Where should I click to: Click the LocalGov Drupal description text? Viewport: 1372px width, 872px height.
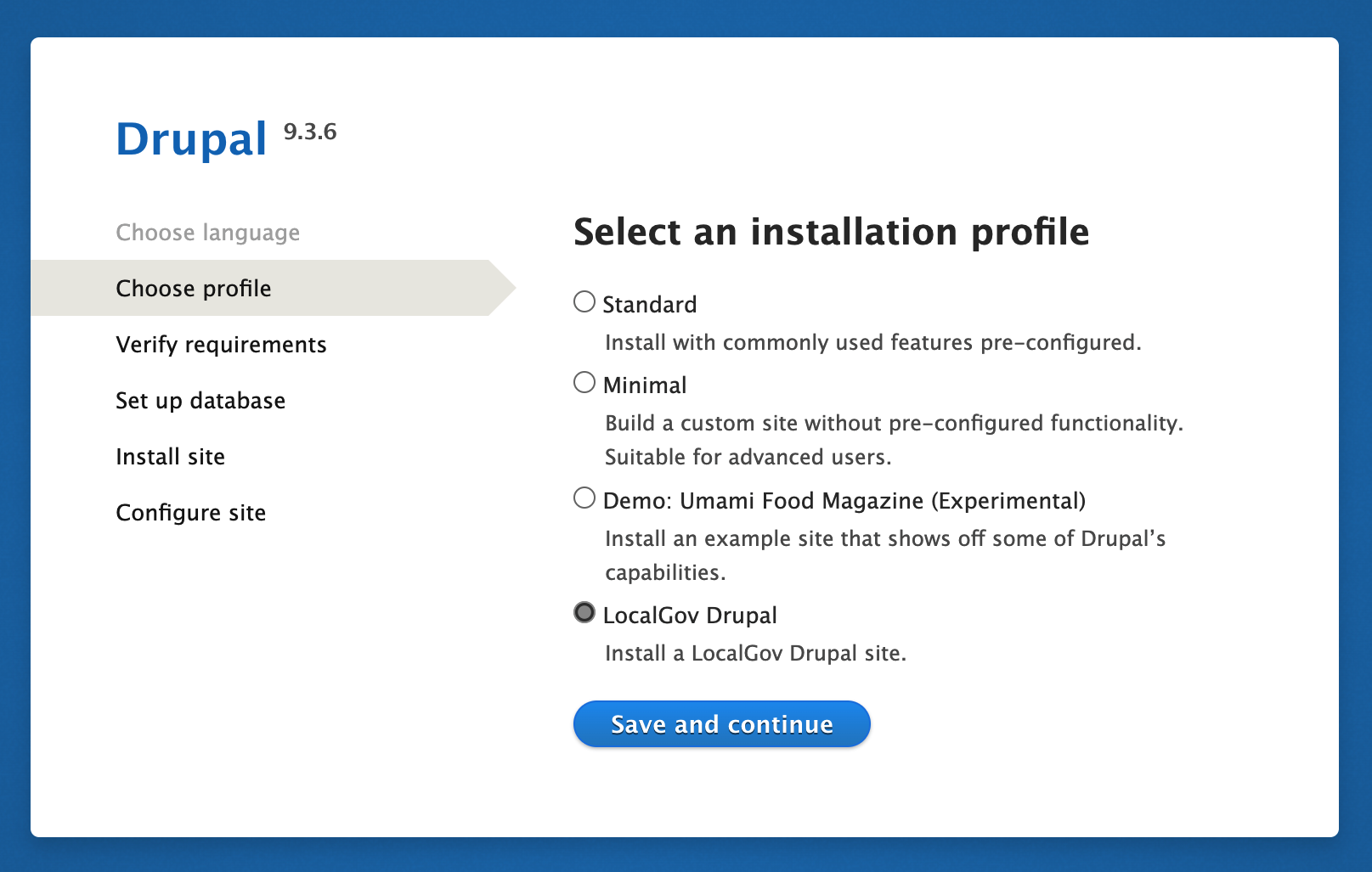pyautogui.click(x=755, y=653)
